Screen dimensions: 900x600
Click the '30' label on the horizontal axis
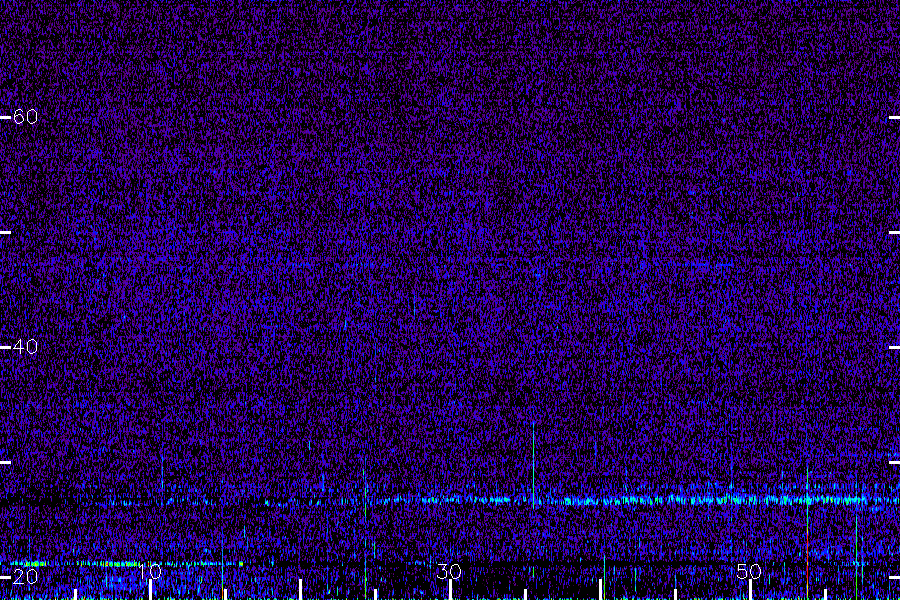(449, 571)
